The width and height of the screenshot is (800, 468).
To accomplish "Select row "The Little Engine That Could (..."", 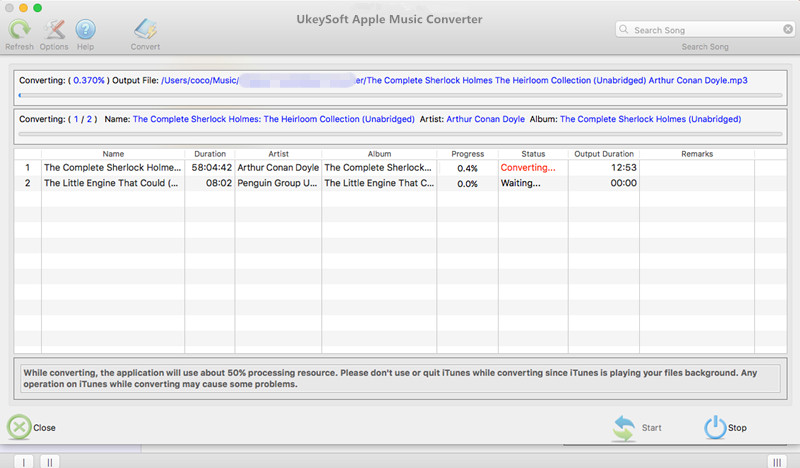I will (x=400, y=183).
